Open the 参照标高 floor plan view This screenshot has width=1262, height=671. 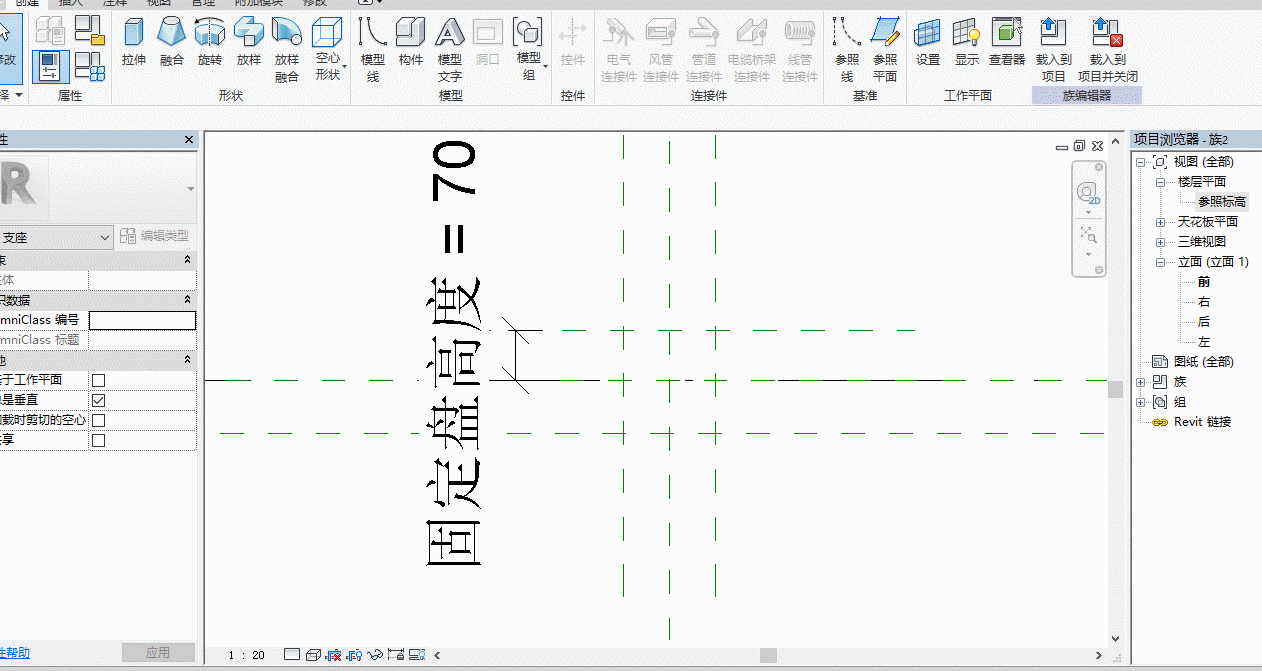click(x=1222, y=202)
